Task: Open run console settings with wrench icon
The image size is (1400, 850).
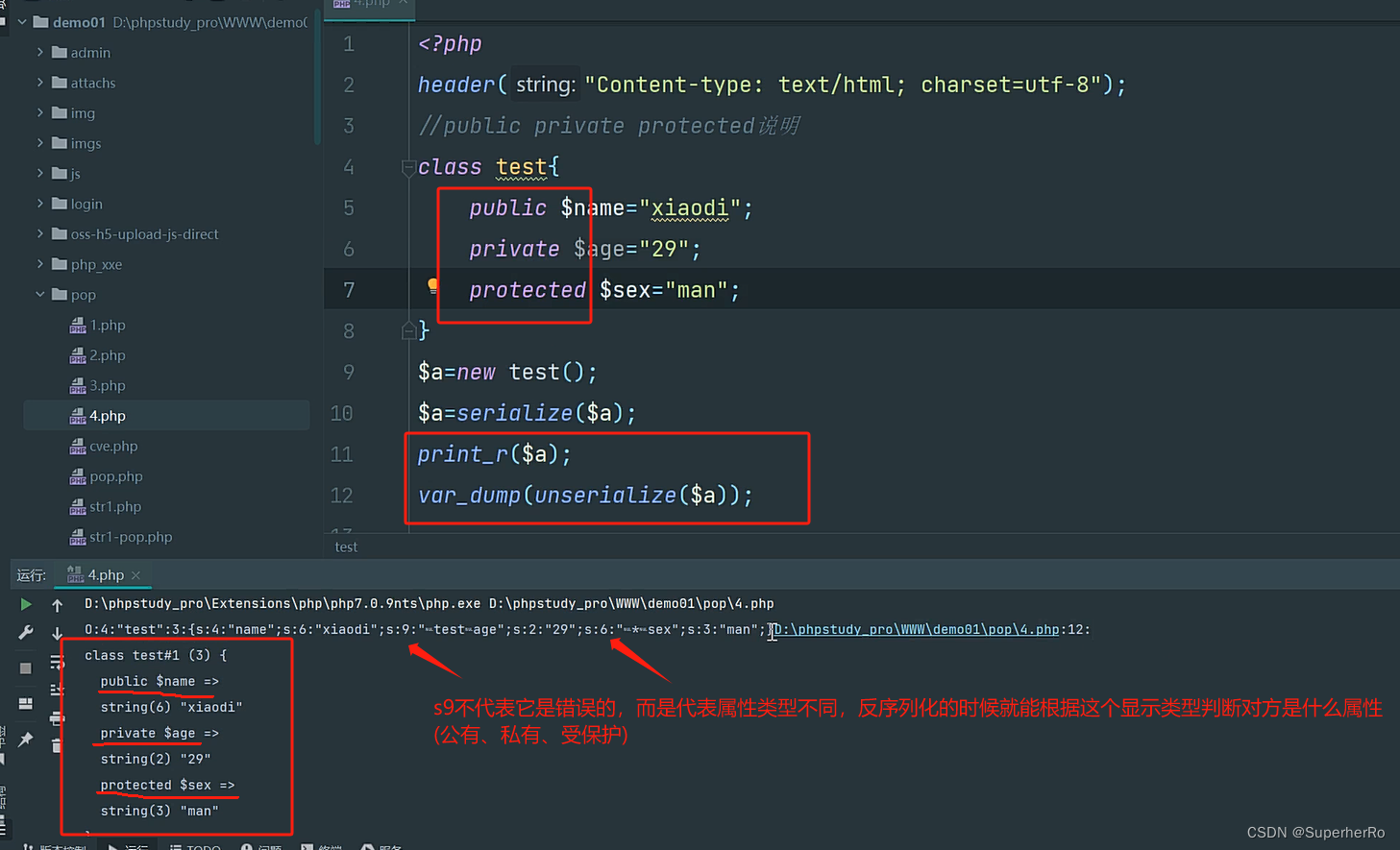Action: point(26,632)
